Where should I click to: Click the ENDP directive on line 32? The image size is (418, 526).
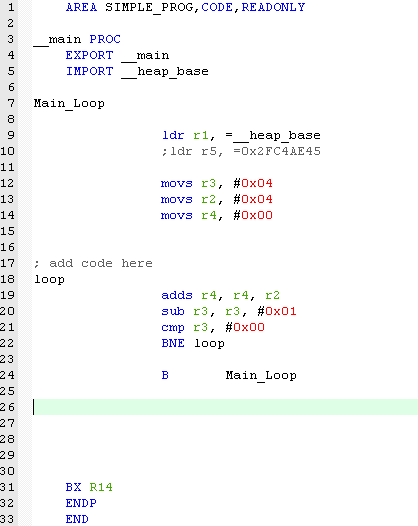coord(81,503)
